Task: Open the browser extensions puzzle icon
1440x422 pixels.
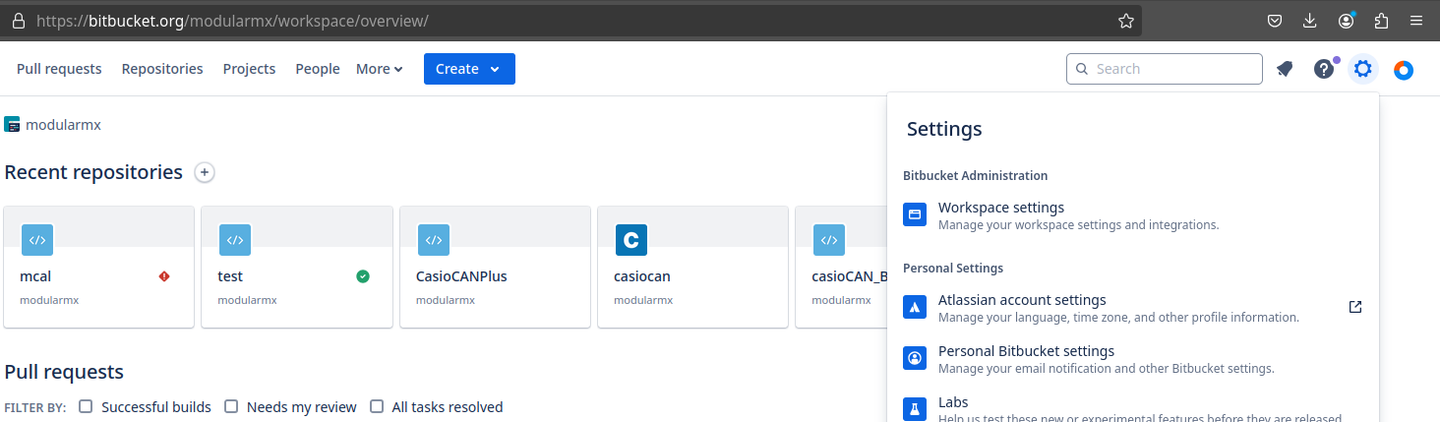Action: 1381,21
